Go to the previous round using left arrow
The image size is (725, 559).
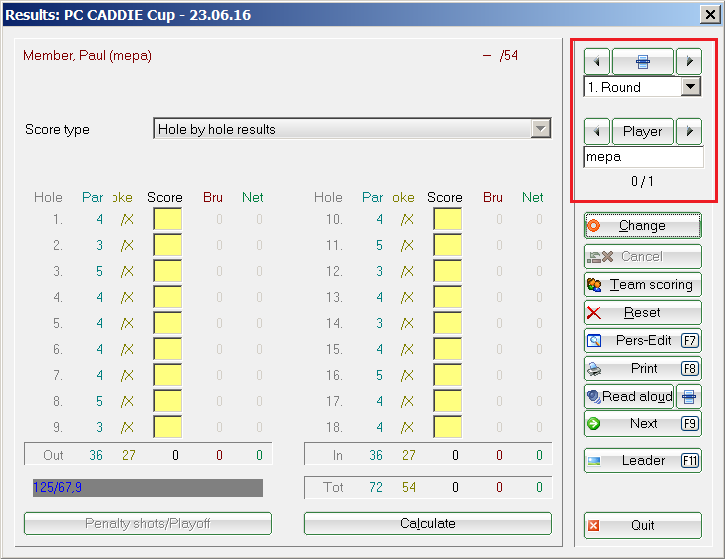coord(597,61)
